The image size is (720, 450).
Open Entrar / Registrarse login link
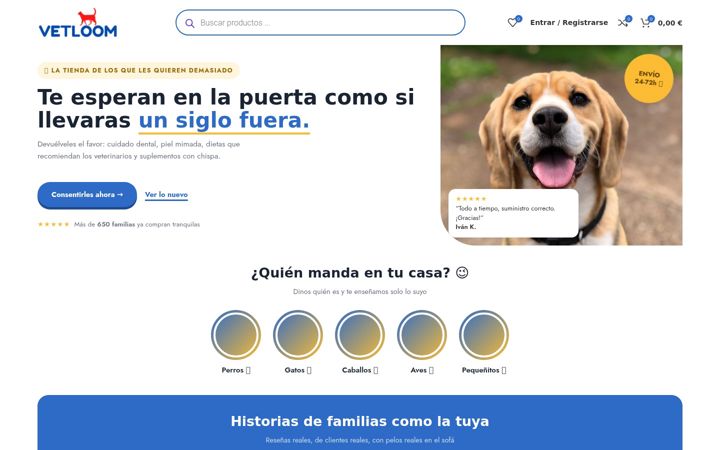click(569, 22)
